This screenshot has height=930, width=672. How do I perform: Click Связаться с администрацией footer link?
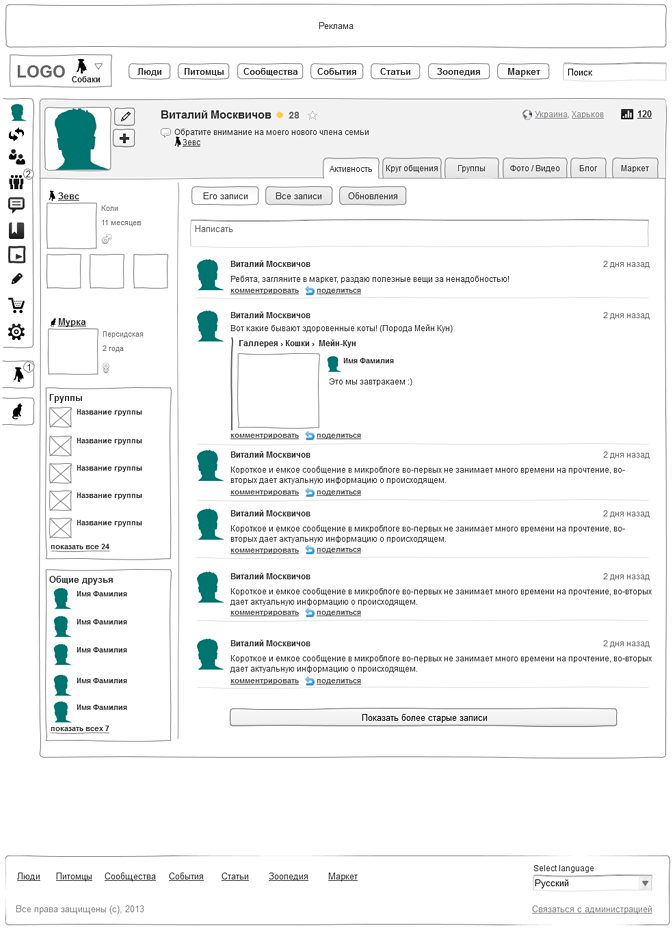tap(592, 909)
